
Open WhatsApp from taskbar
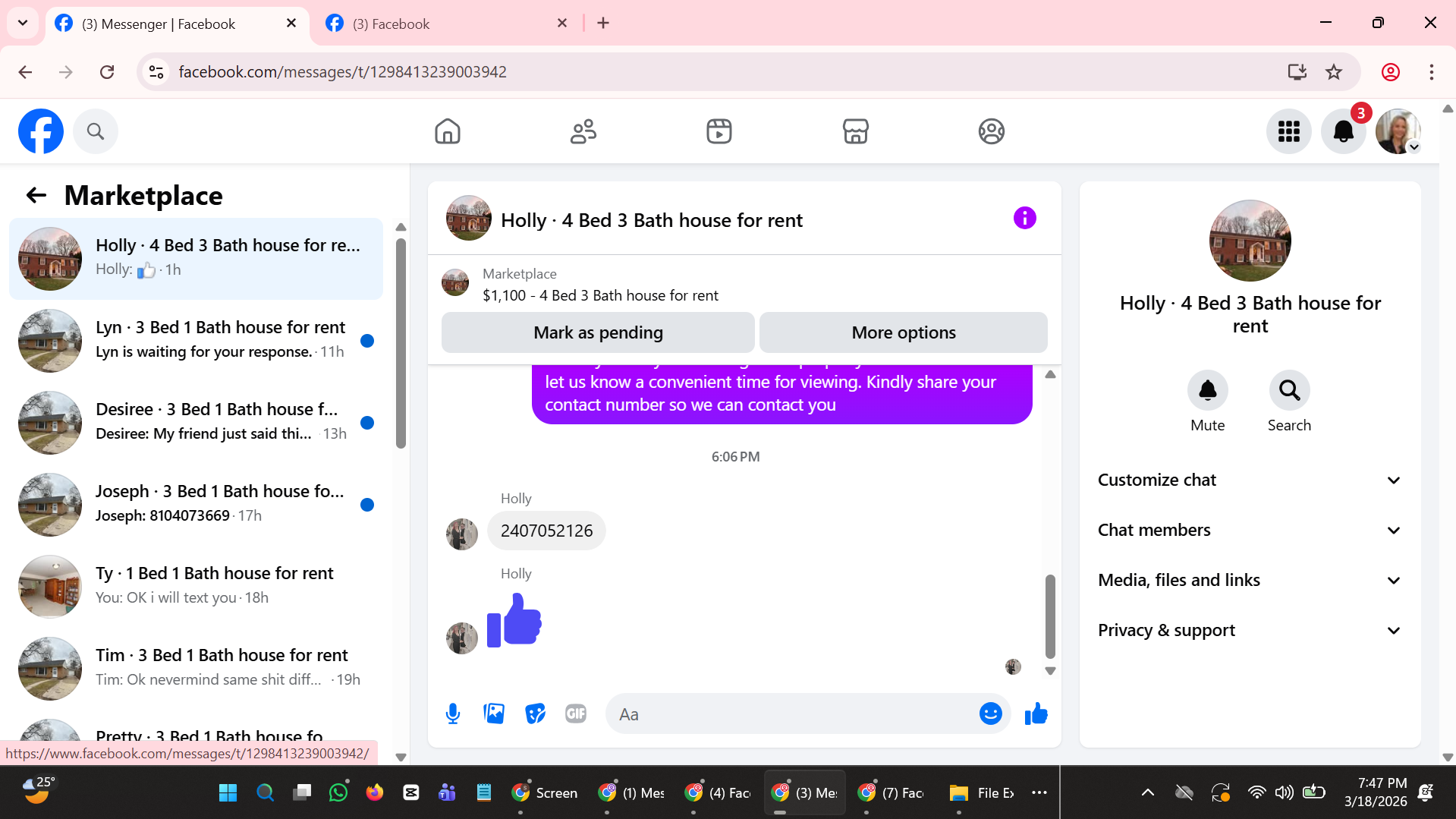pos(338,792)
